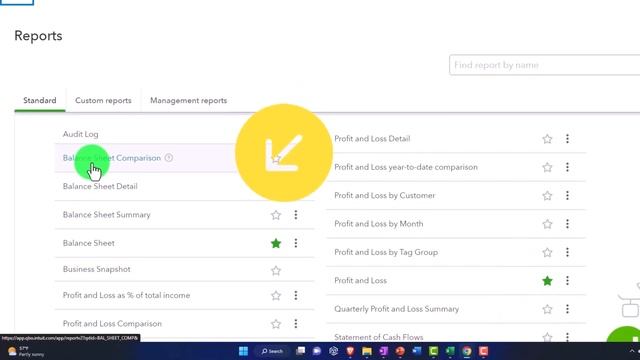Viewport: 640px width, 360px height.
Task: Open Quarterly Profit and Loss Summary options
Action: [567, 309]
